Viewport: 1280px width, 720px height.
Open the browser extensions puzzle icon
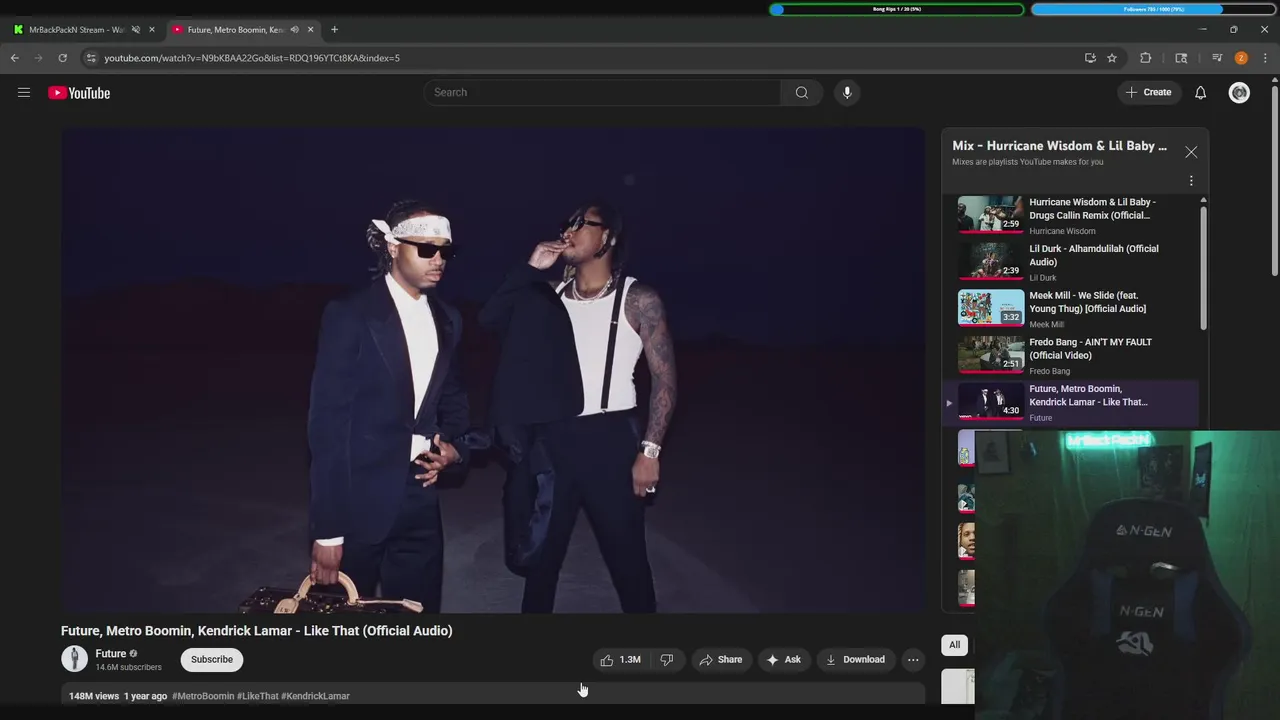tap(1146, 58)
